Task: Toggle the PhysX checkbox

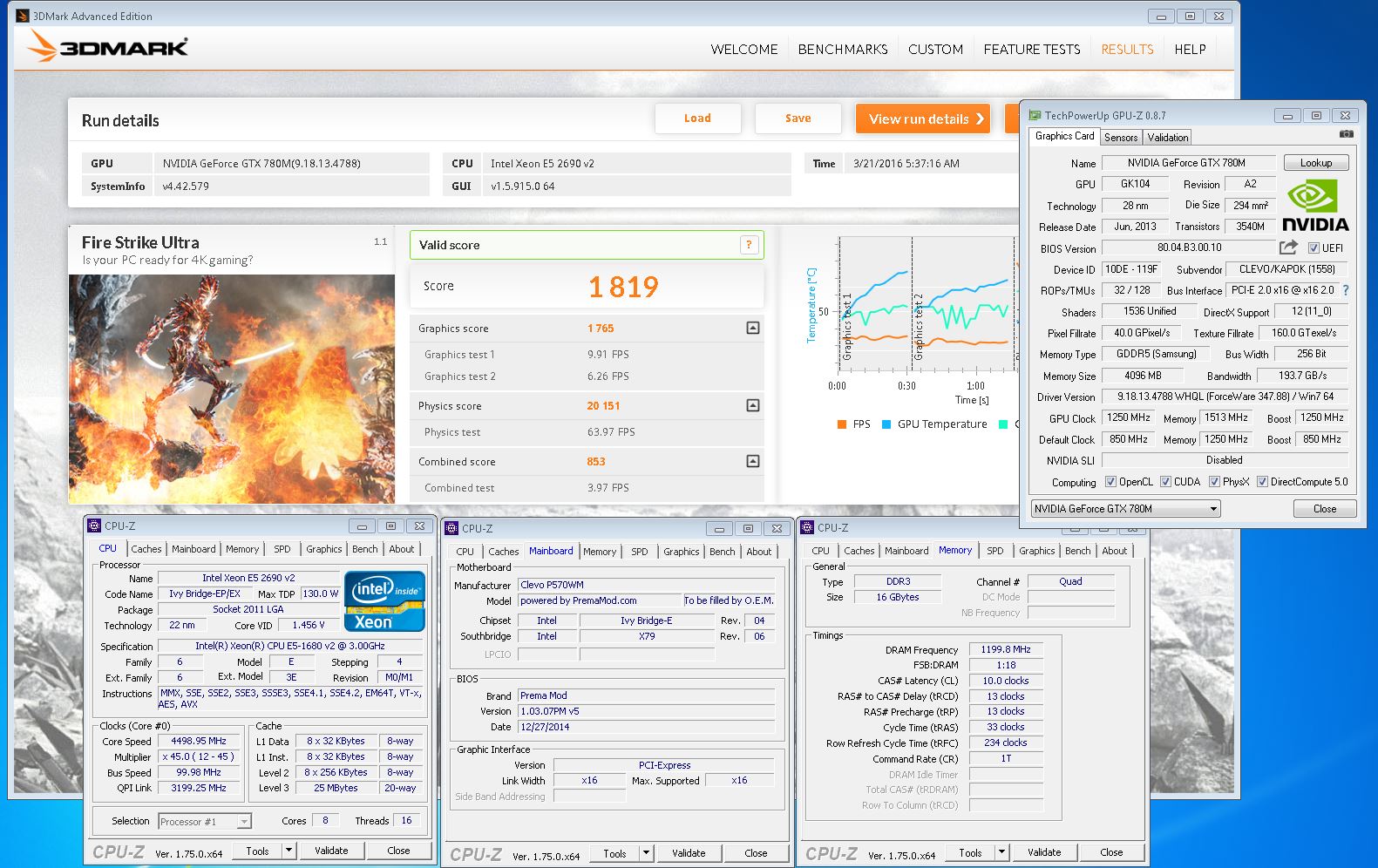Action: click(1214, 482)
